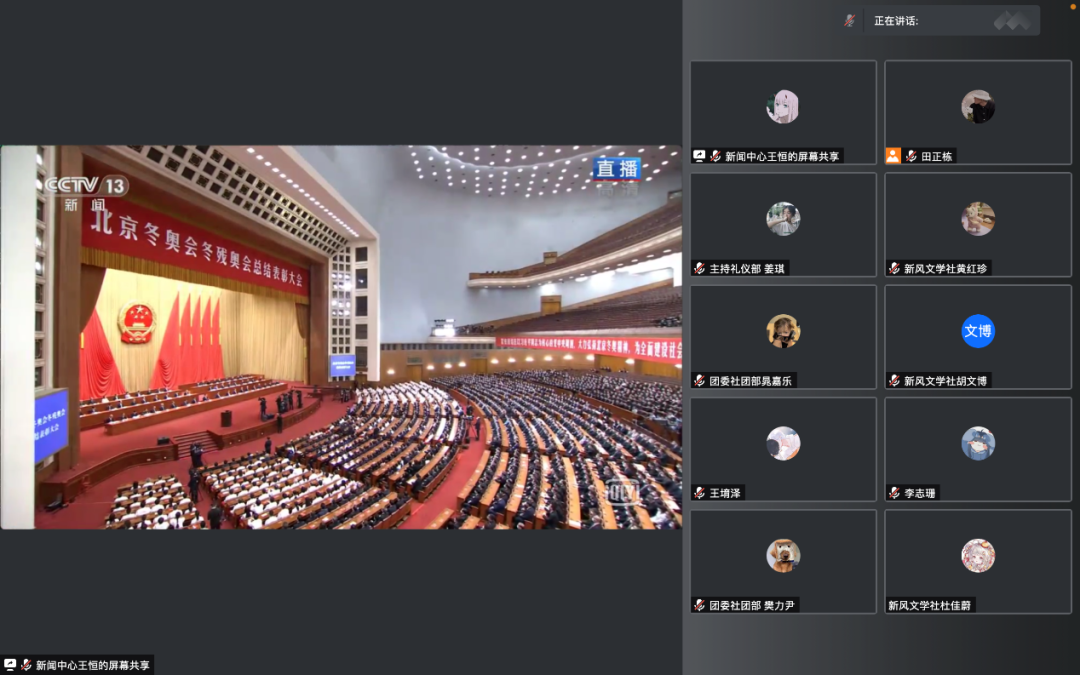Click the muted mic icon beside 正在讲话
Screen dimensions: 1080x675
pos(849,20)
